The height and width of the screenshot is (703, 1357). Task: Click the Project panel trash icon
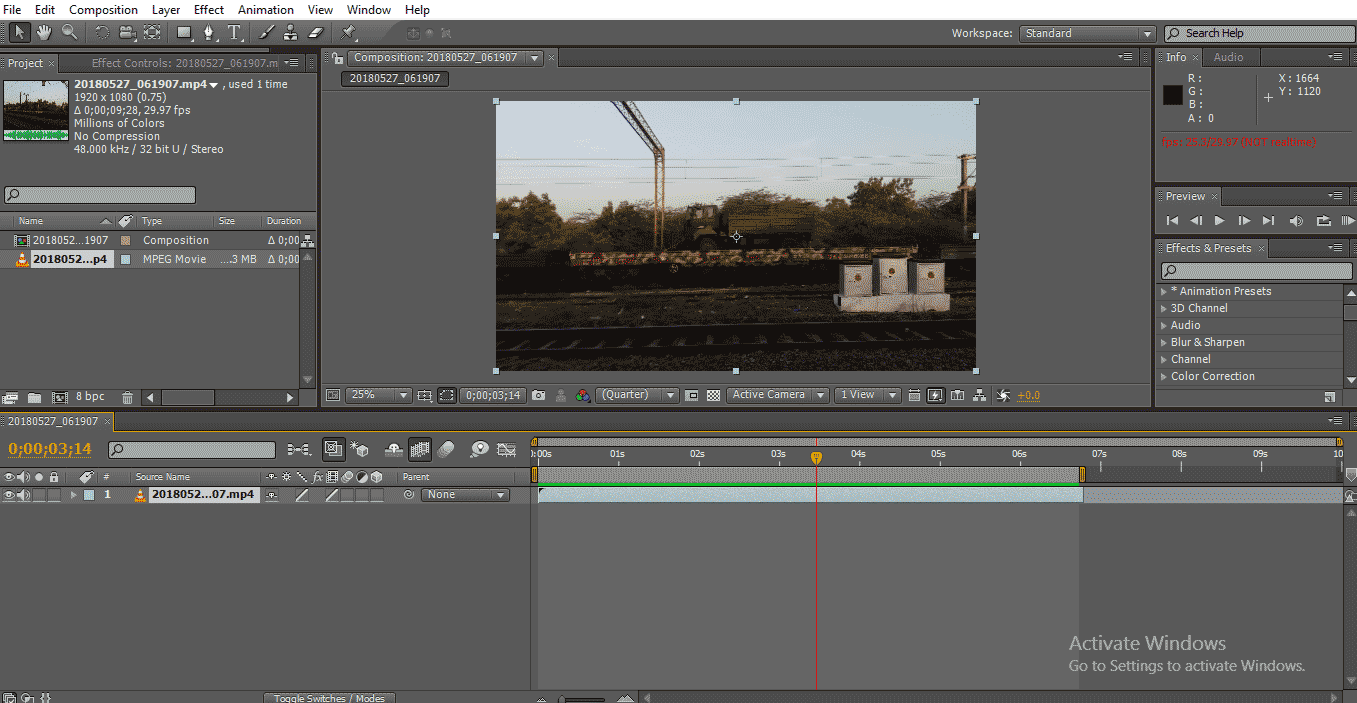[127, 397]
